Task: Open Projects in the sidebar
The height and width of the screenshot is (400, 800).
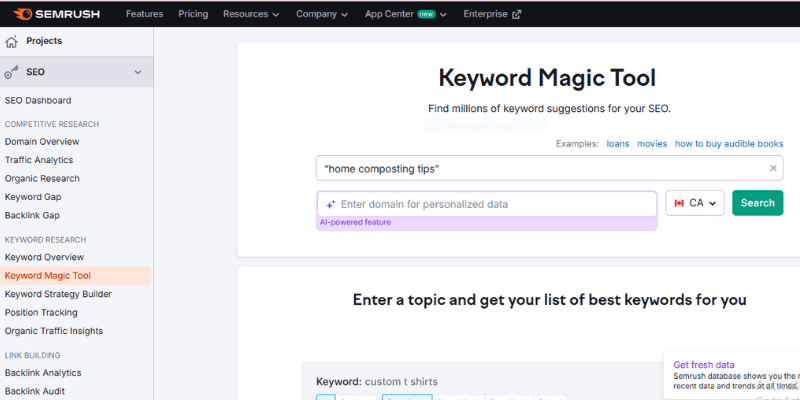Action: [44, 41]
